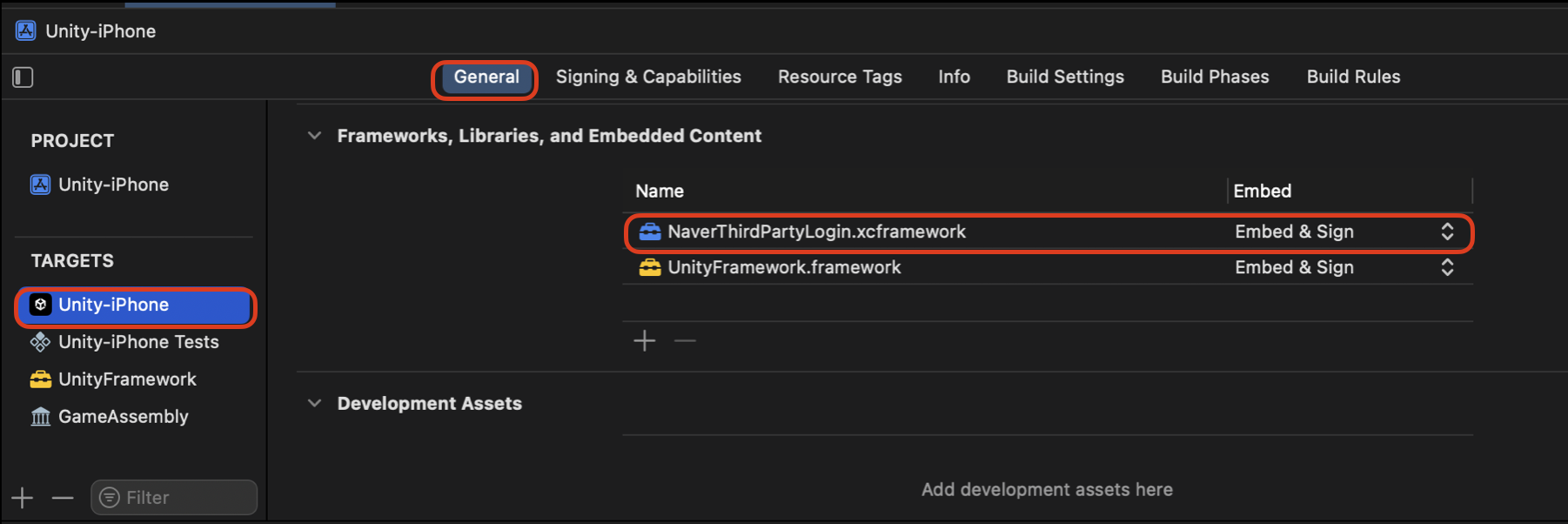The height and width of the screenshot is (524, 1568).
Task: Click the Embed column header
Action: [x=1262, y=191]
